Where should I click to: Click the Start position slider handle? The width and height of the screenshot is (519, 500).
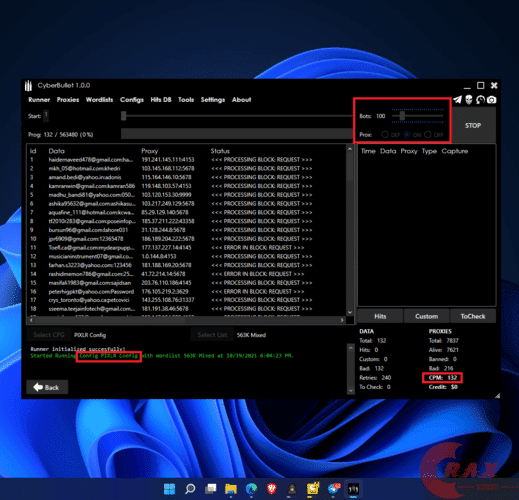click(124, 116)
